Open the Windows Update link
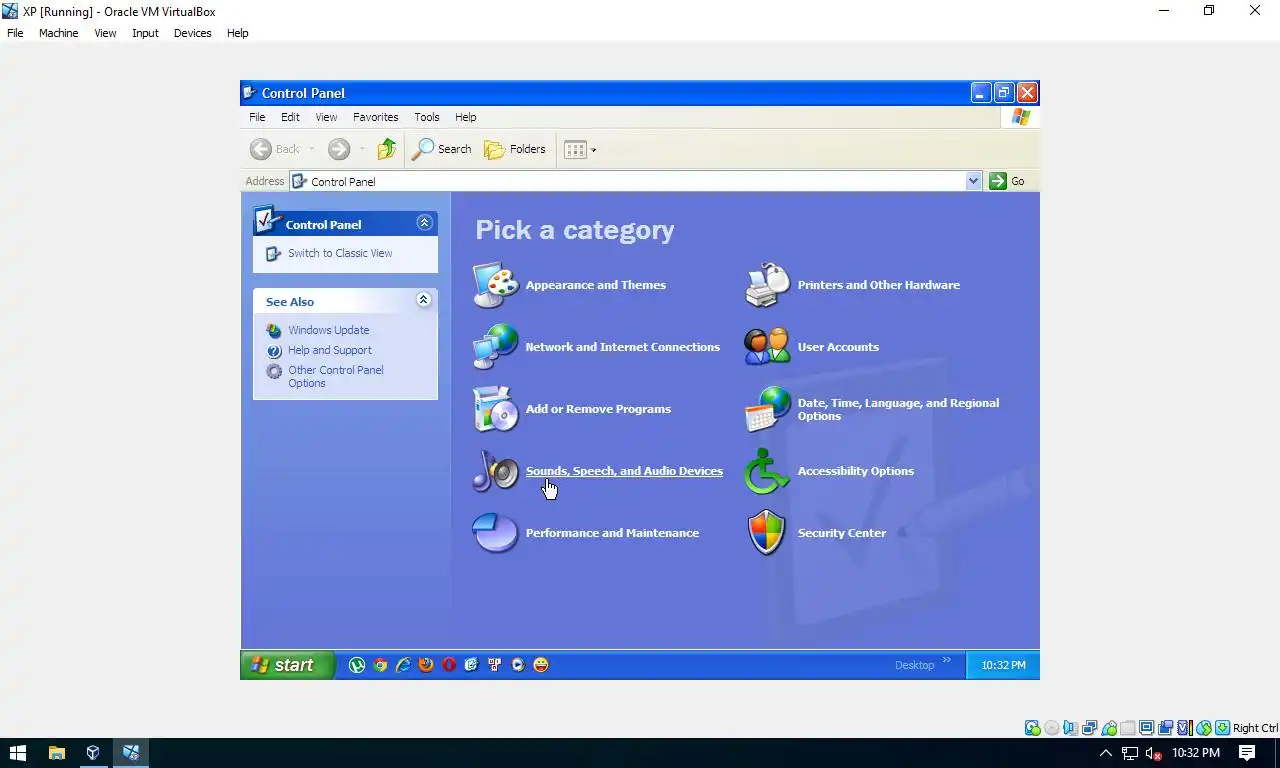 328,330
